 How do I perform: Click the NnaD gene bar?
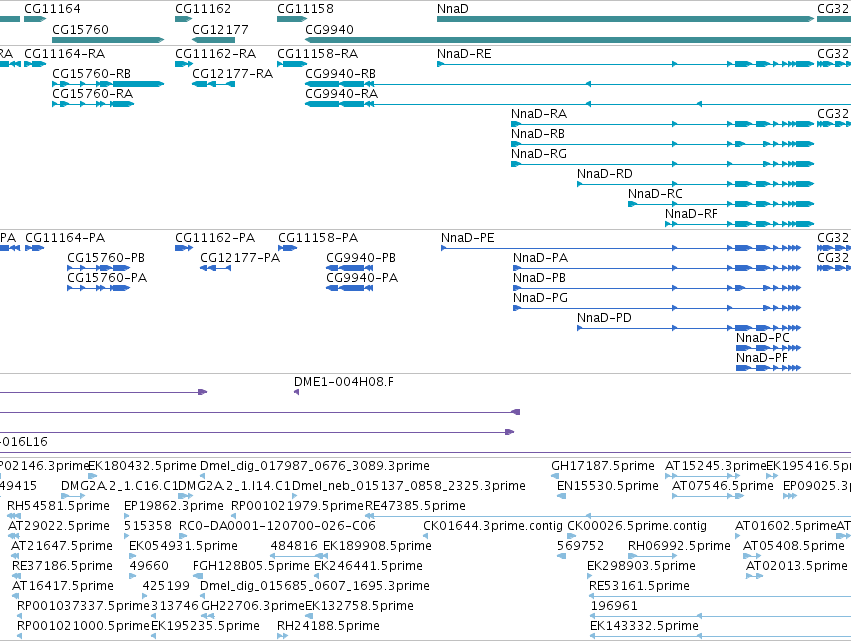coord(625,19)
